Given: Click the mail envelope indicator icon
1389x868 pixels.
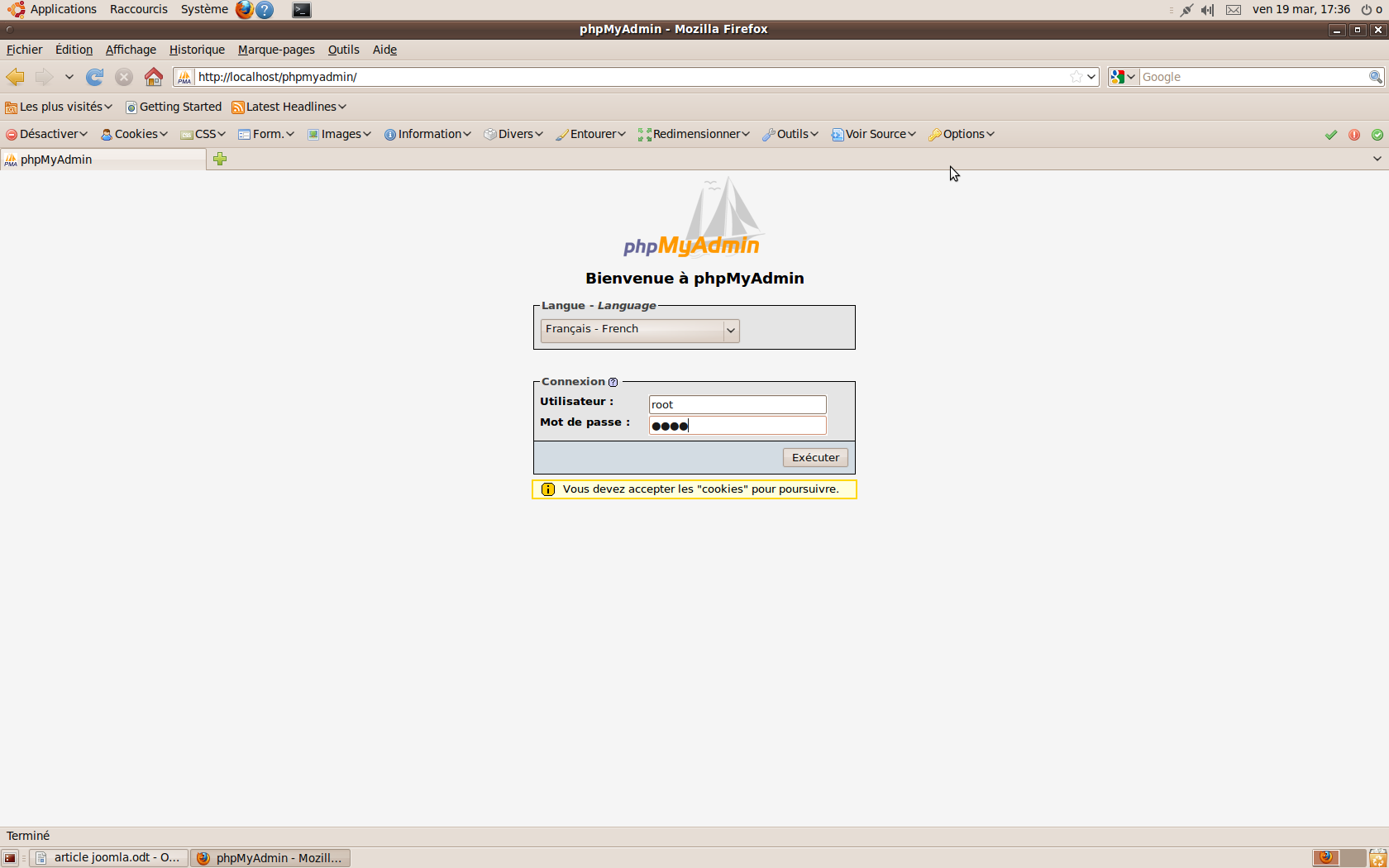Looking at the screenshot, I should pyautogui.click(x=1234, y=10).
